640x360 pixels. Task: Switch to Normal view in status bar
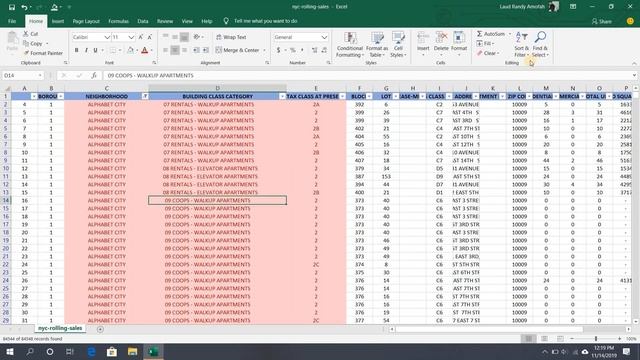(x=529, y=339)
